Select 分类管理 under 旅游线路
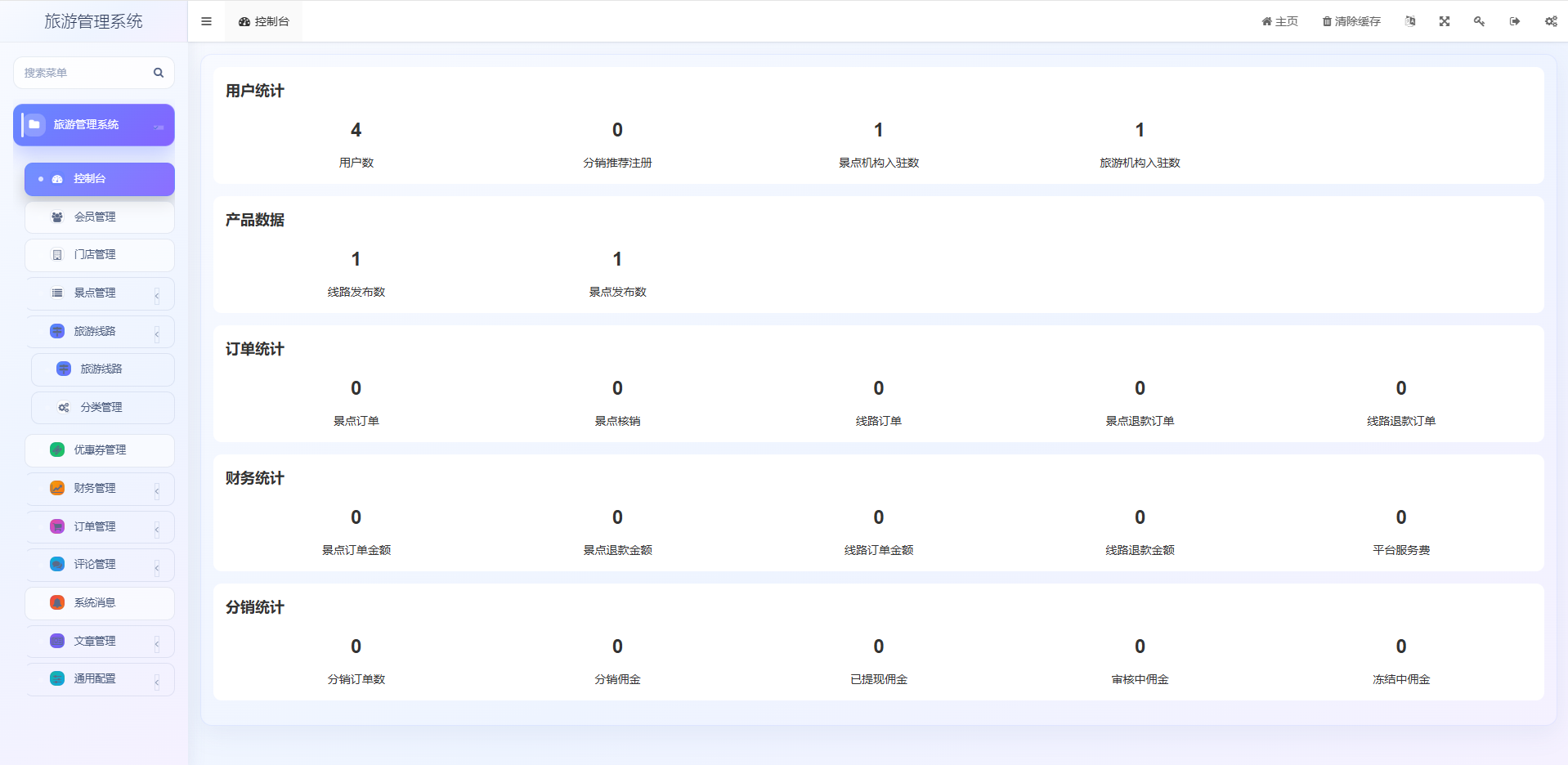Screen dimensions: 1568x765 point(101,407)
